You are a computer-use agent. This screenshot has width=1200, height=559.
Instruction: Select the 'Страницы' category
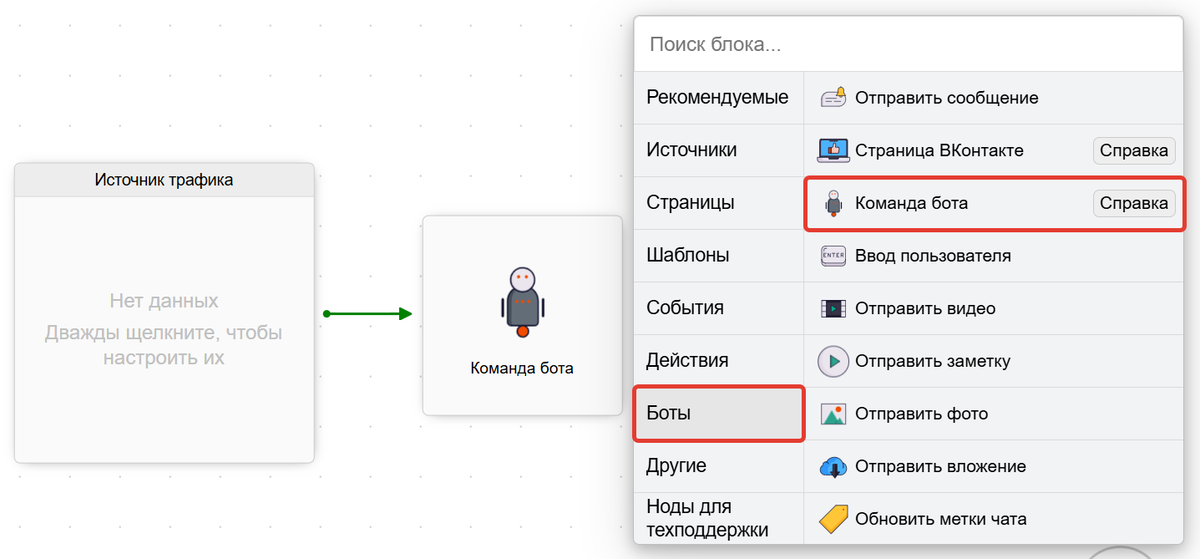pyautogui.click(x=719, y=203)
